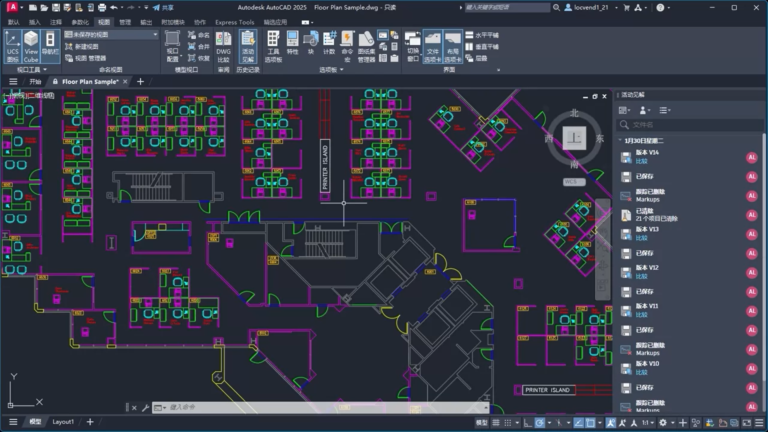The height and width of the screenshot is (432, 768).
Task: Toggle the 文件选项卡 file tabs button
Action: [x=432, y=47]
